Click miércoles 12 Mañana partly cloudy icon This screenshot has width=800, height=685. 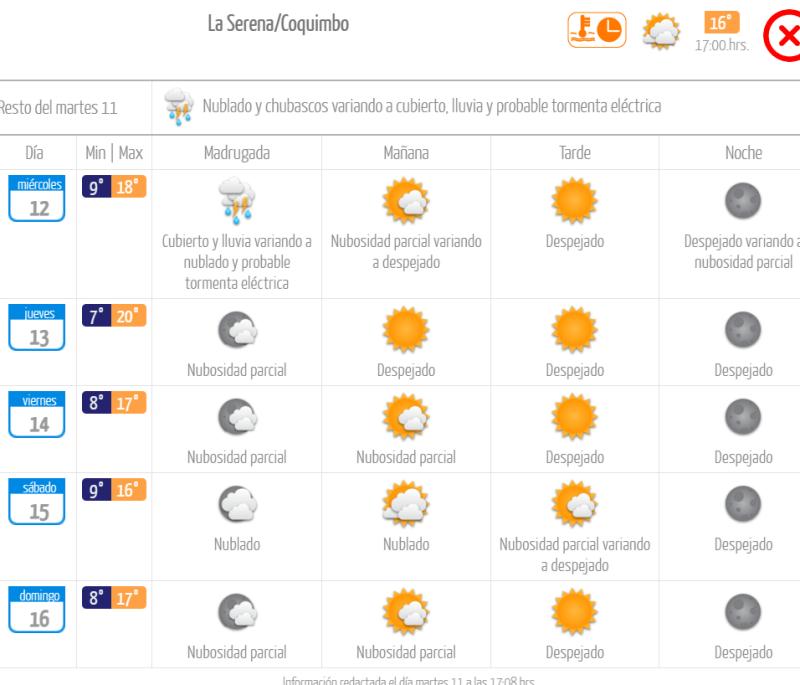click(x=406, y=201)
